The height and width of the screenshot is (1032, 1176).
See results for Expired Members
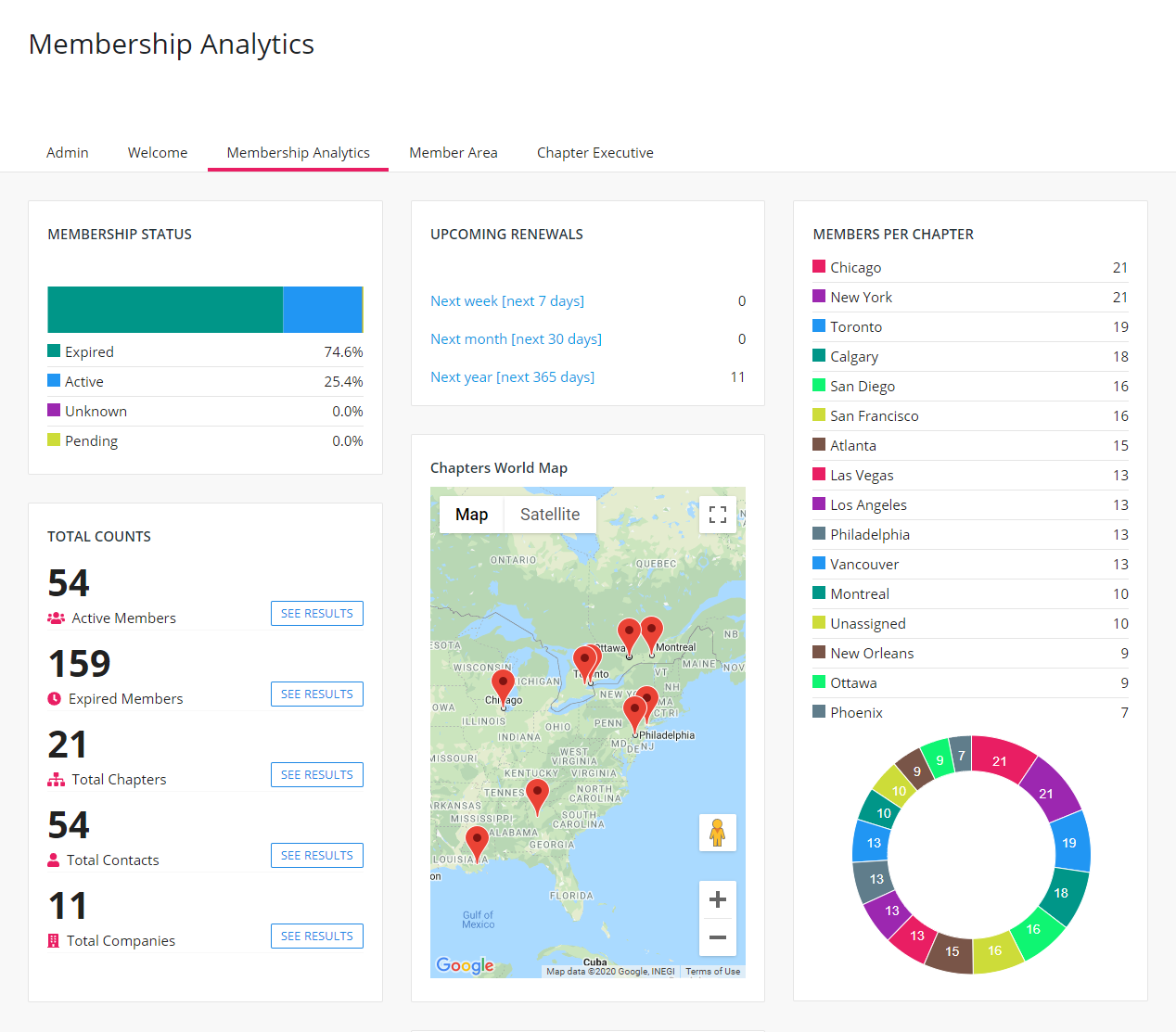316,694
